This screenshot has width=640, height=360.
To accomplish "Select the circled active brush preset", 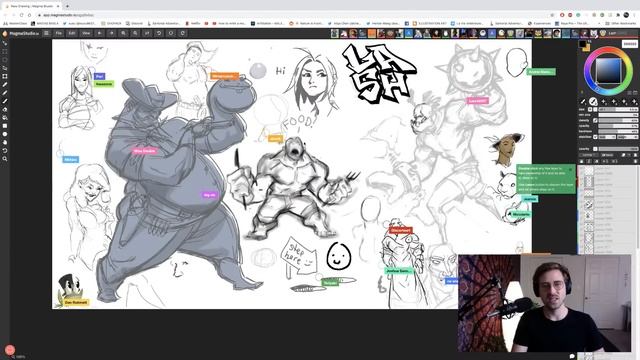I will 593,101.
